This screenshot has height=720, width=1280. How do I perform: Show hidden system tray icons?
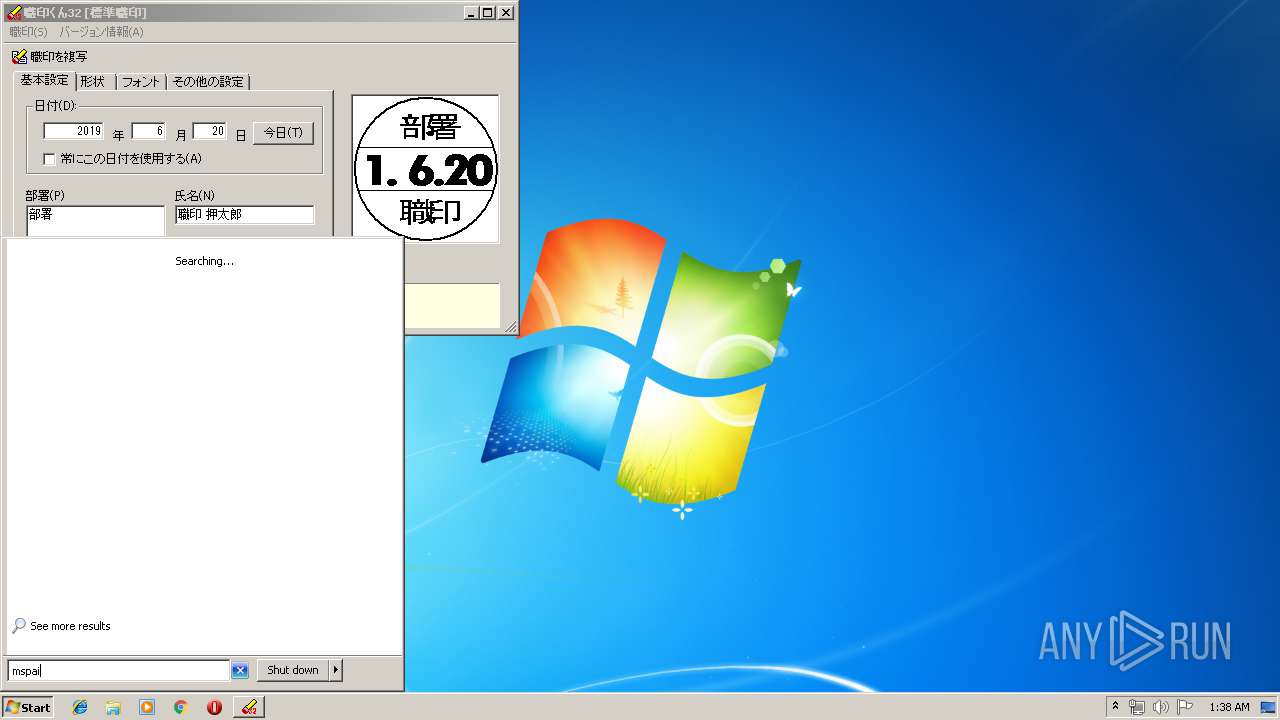coord(1116,707)
